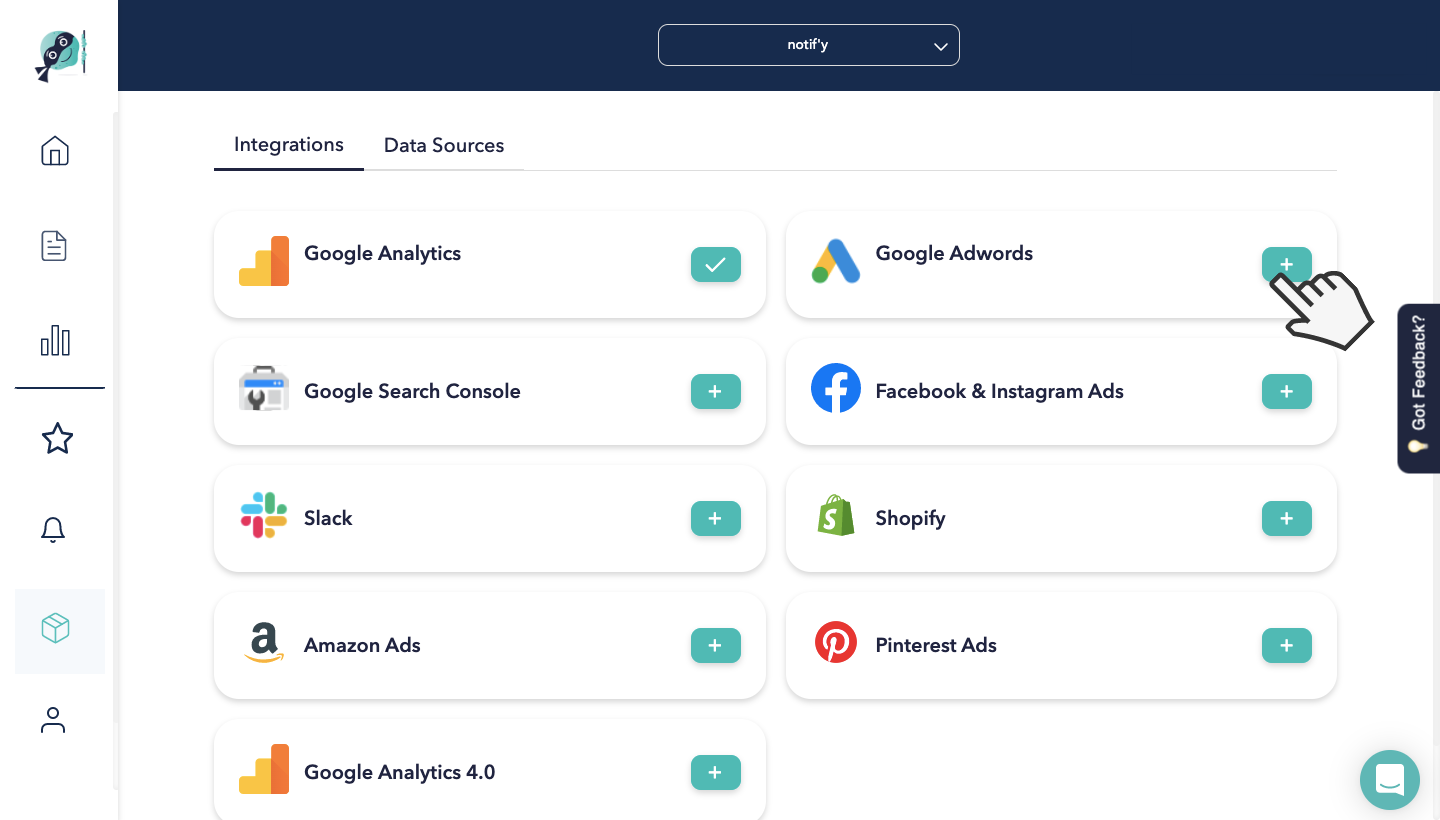This screenshot has height=820, width=1440.
Task: Add the Google Search Console integration
Action: (x=715, y=392)
